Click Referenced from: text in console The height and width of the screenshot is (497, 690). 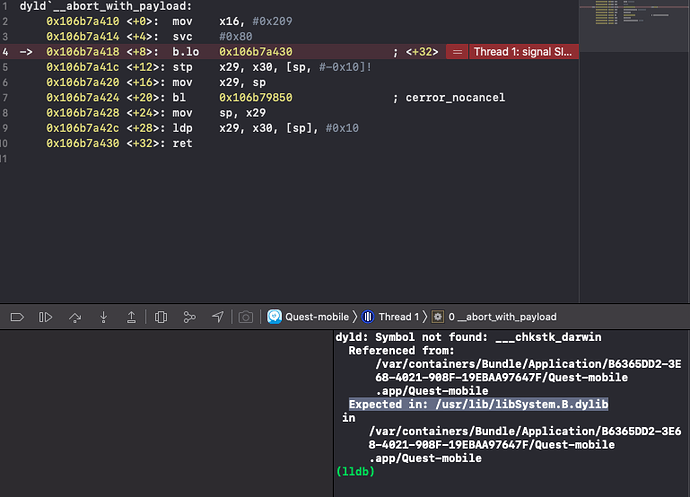401,350
